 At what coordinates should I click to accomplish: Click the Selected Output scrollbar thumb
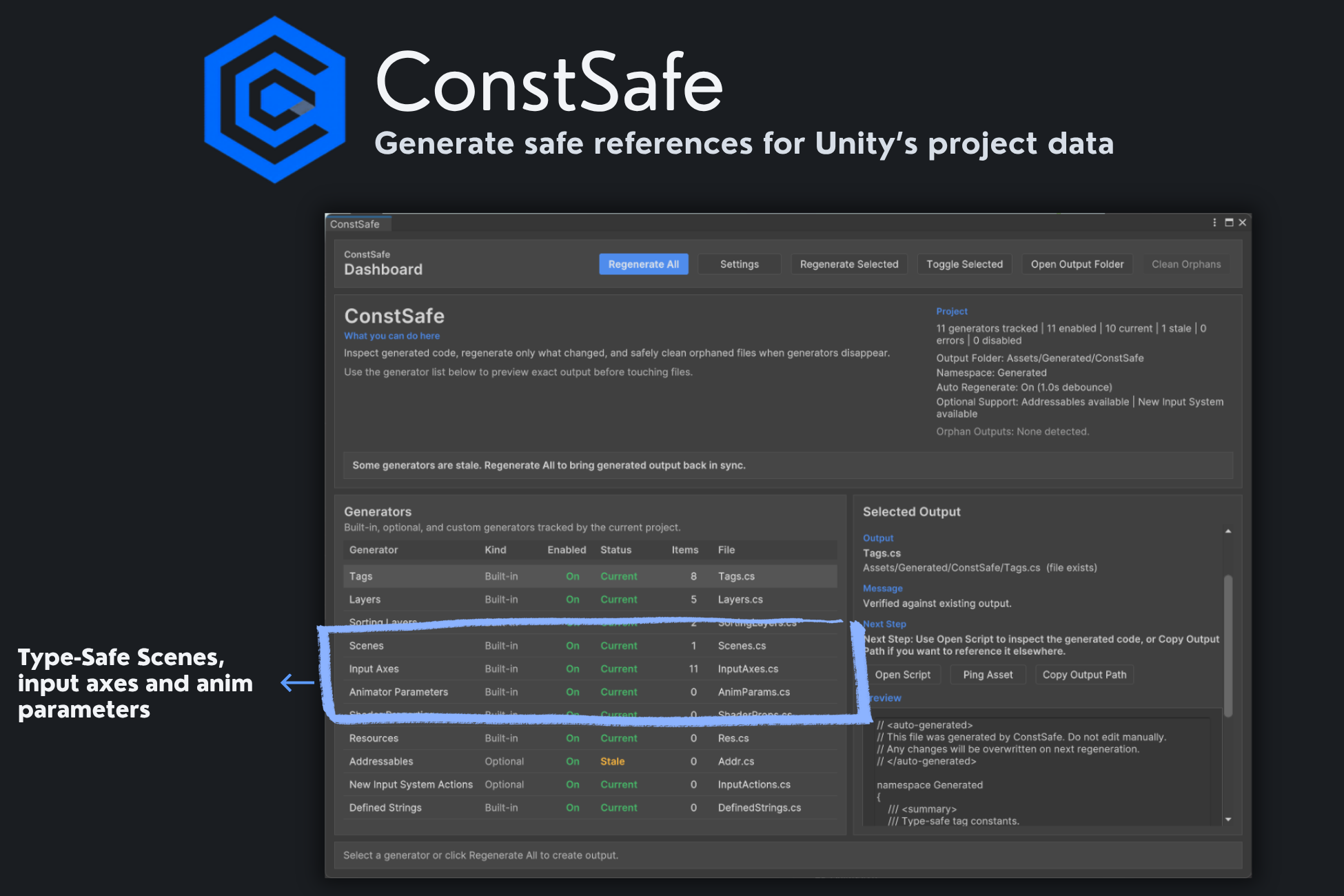(x=1228, y=646)
